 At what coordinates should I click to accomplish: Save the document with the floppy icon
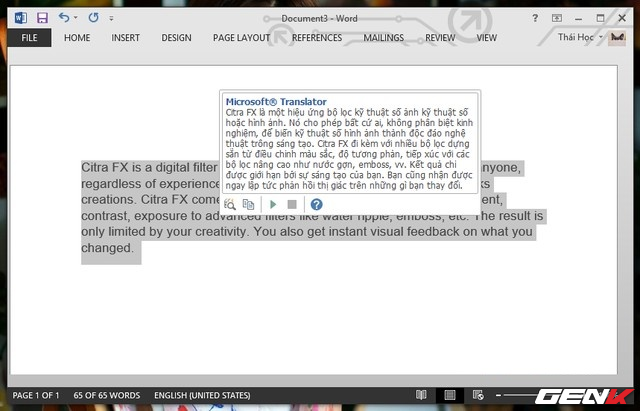pyautogui.click(x=42, y=18)
